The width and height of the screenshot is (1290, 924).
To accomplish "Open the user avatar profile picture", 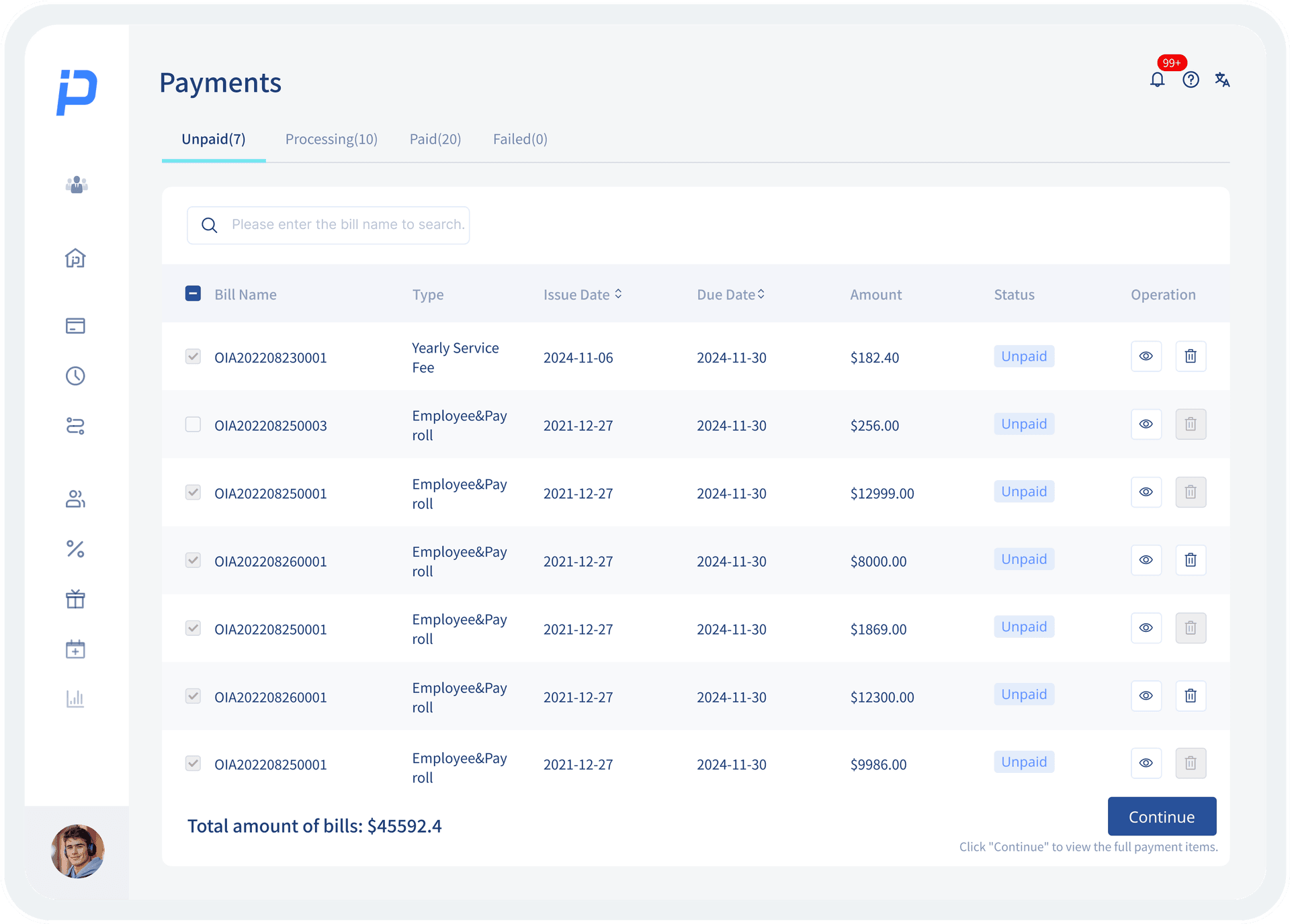I will point(77,851).
